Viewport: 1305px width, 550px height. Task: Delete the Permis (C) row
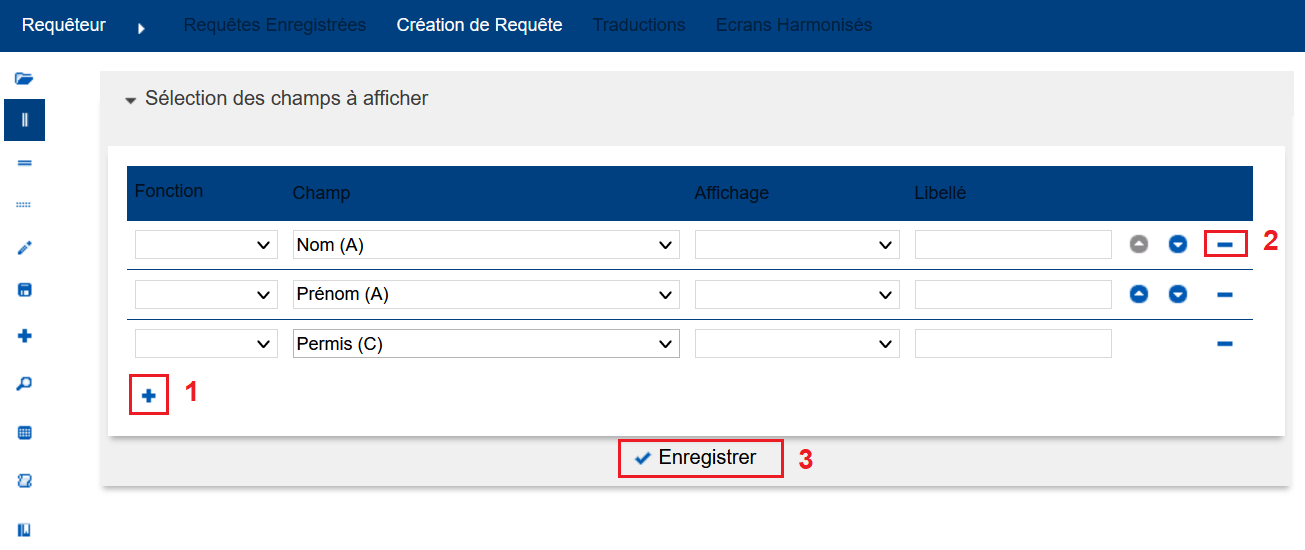(x=1225, y=344)
